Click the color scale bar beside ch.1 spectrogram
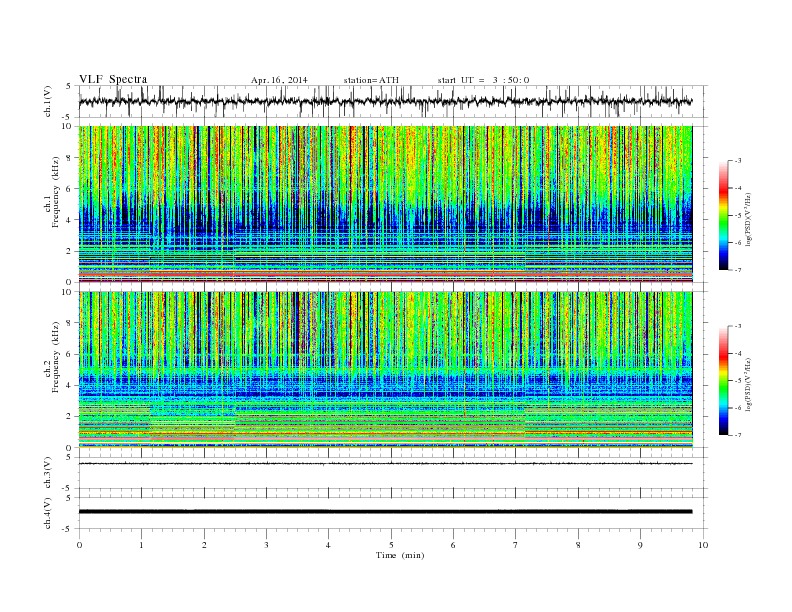792x612 pixels. click(x=724, y=215)
